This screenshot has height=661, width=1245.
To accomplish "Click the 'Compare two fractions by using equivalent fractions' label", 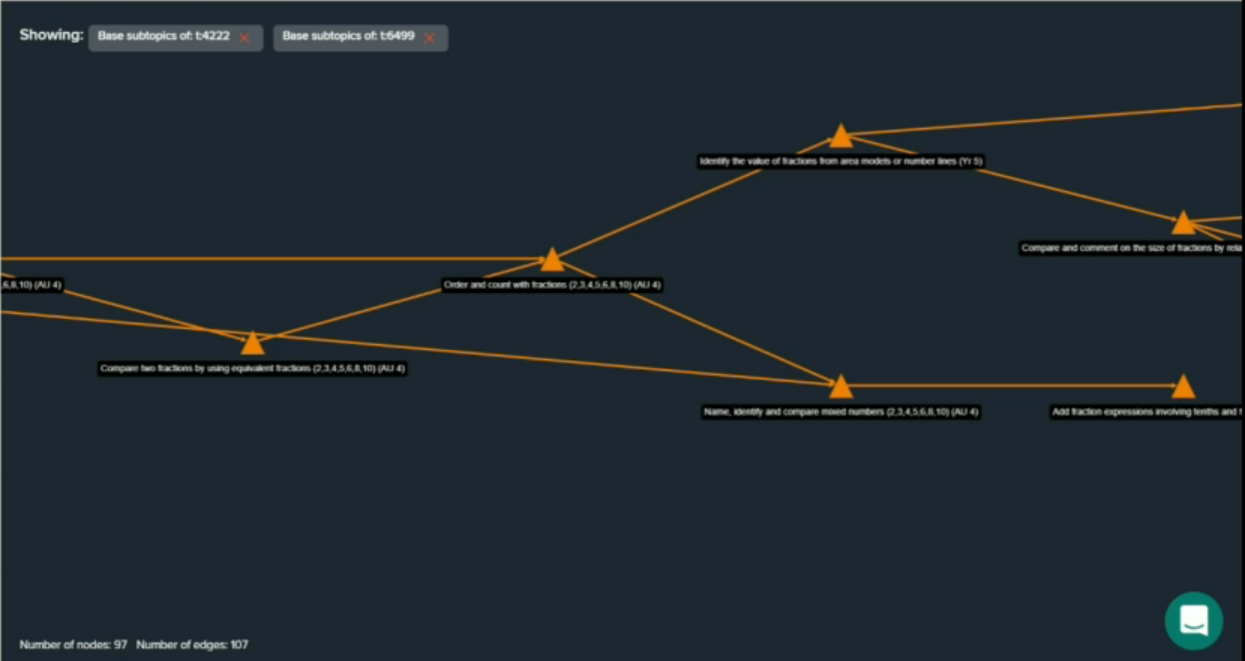I will (253, 368).
